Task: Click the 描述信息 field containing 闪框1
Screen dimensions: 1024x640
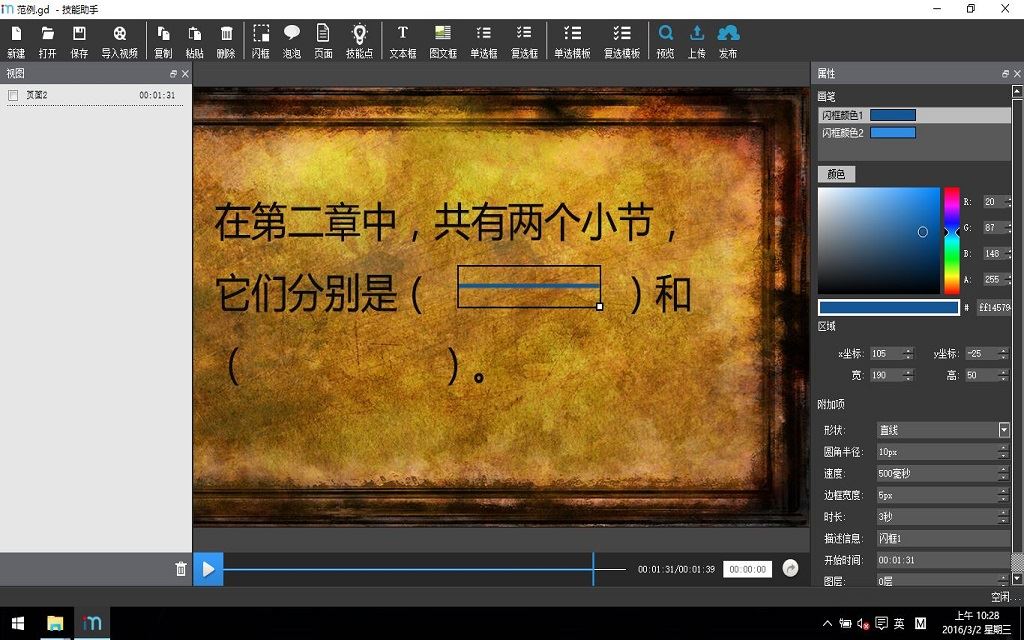Action: click(x=943, y=538)
